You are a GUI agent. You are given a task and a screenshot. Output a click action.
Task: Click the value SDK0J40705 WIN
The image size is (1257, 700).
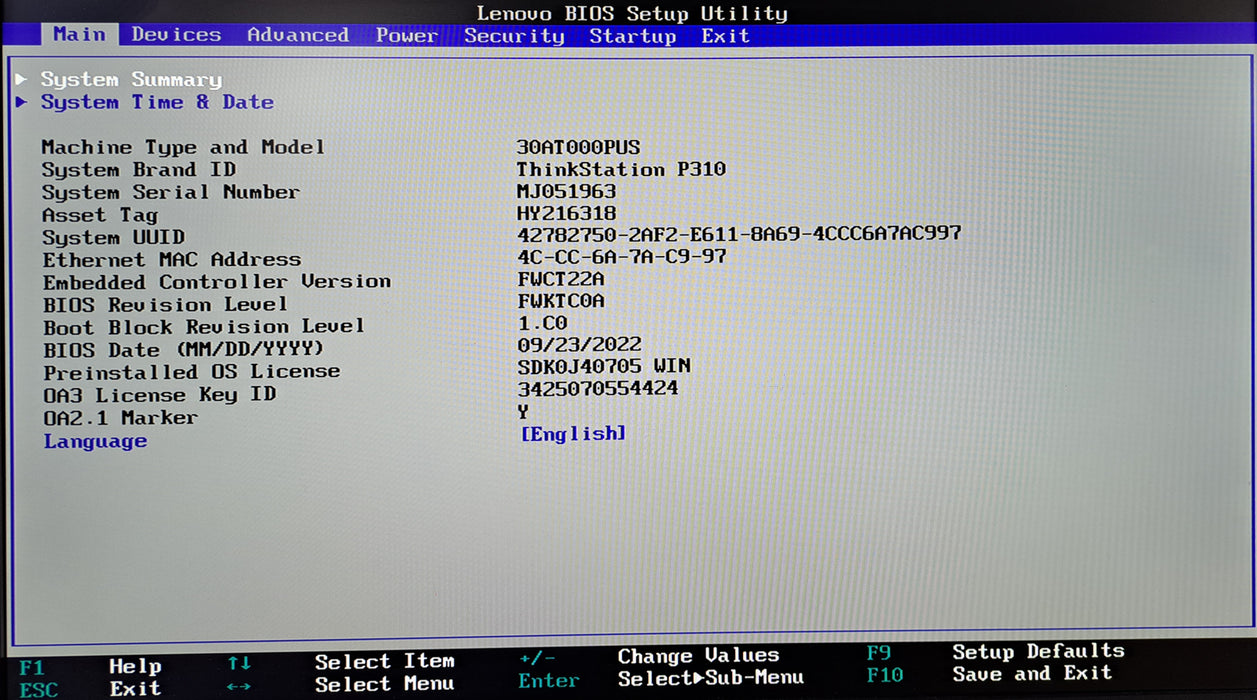click(604, 367)
